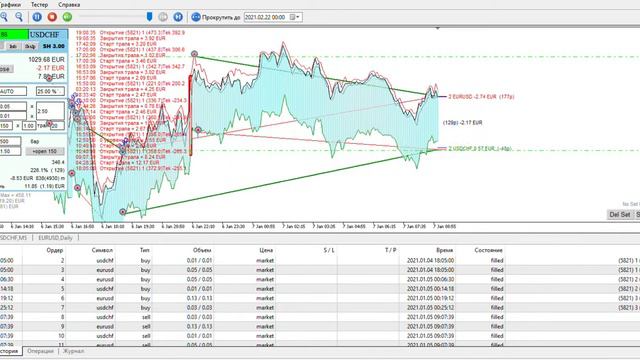Open the Журнал tab
Screen dimensions: 640x360
coord(73,351)
